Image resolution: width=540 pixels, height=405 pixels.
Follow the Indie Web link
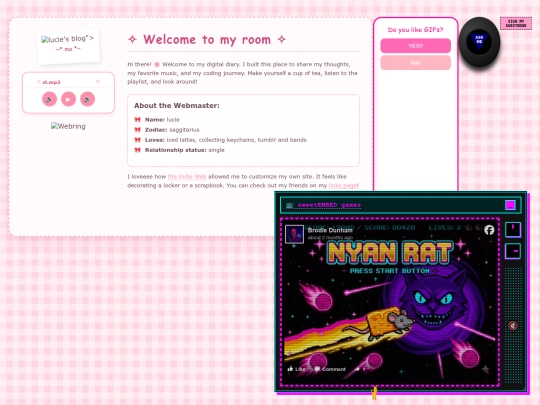click(x=187, y=177)
